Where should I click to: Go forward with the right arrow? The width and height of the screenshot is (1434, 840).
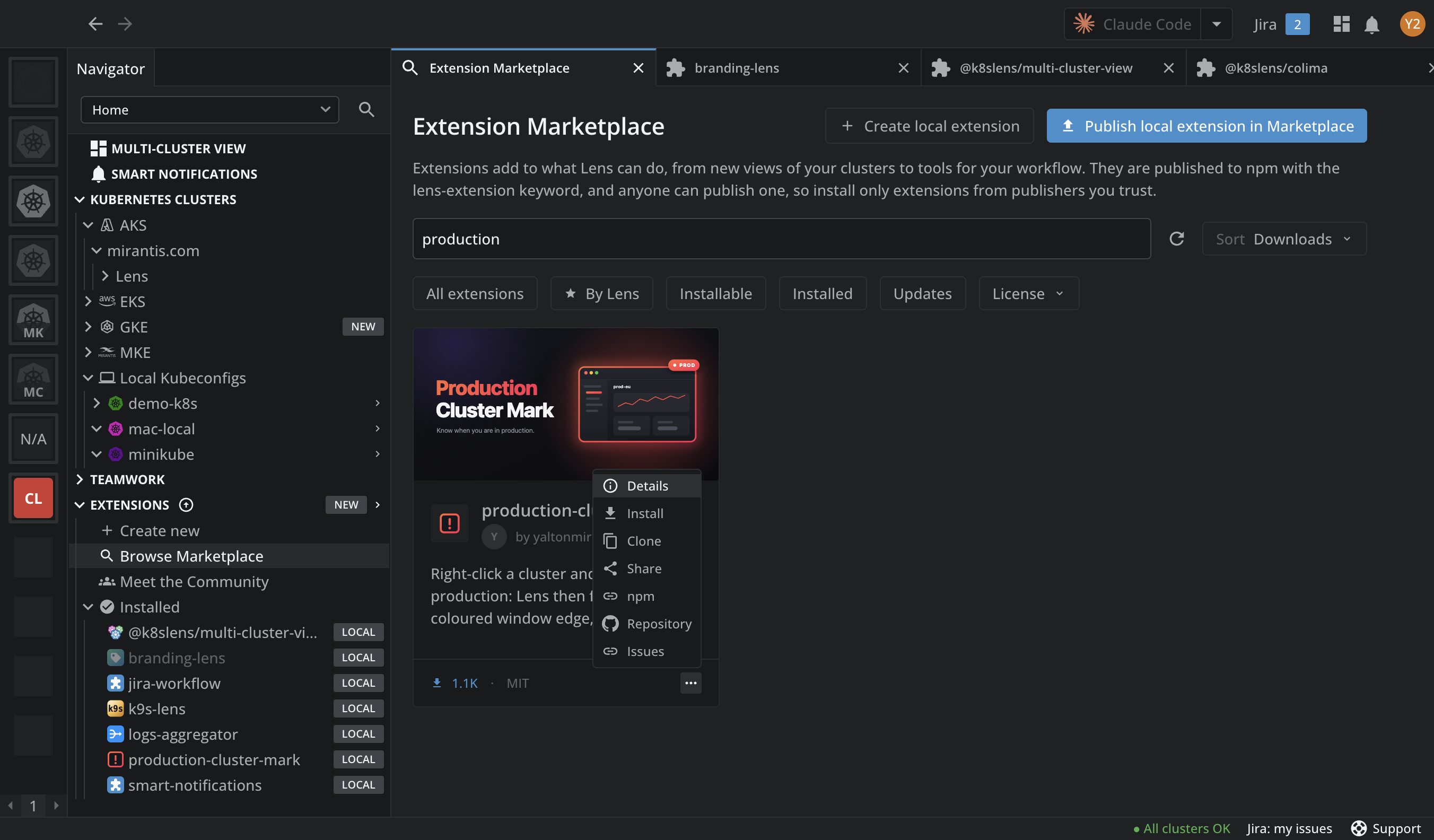coord(125,24)
